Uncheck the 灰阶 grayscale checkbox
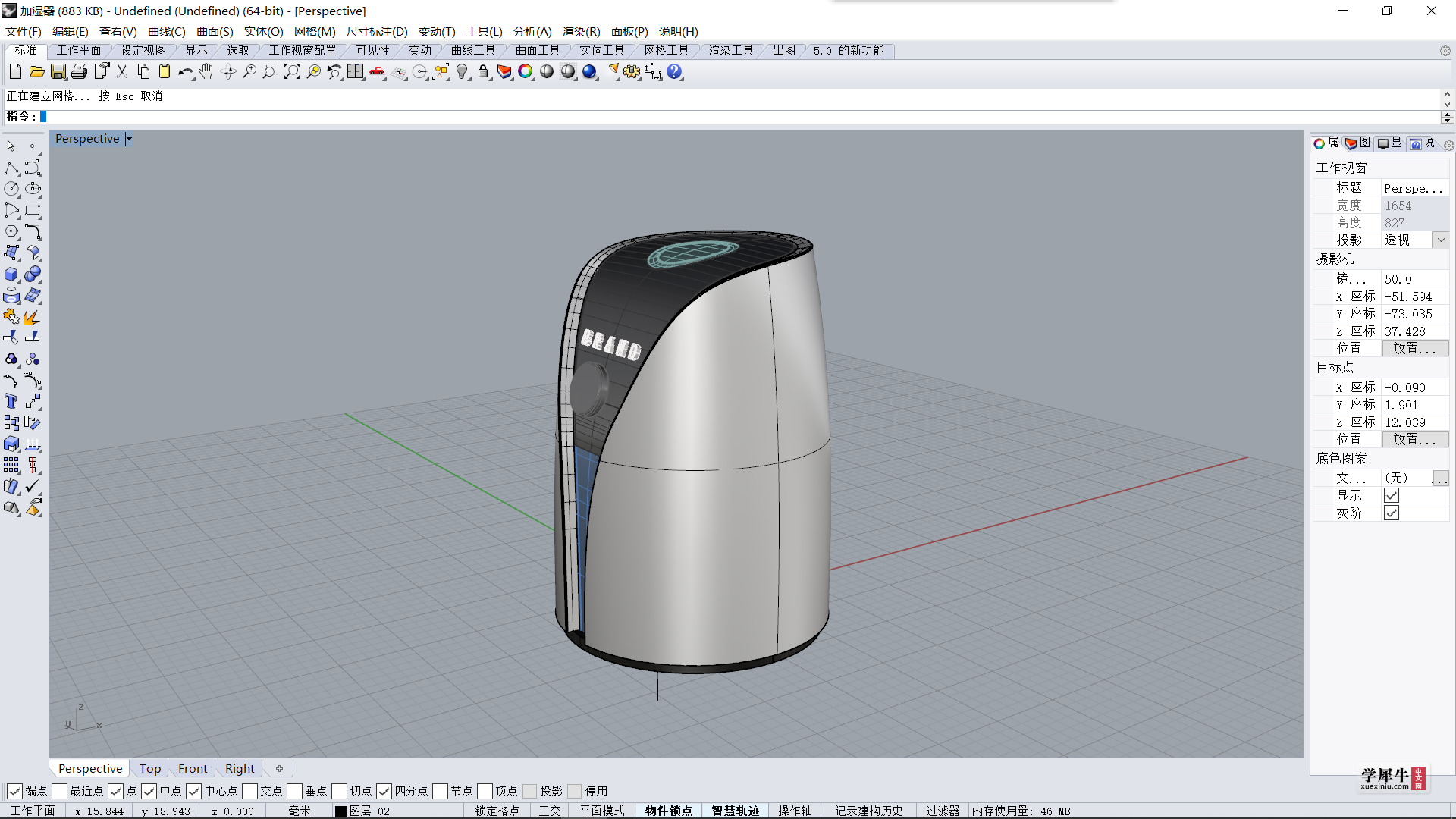This screenshot has width=1456, height=819. (1391, 513)
